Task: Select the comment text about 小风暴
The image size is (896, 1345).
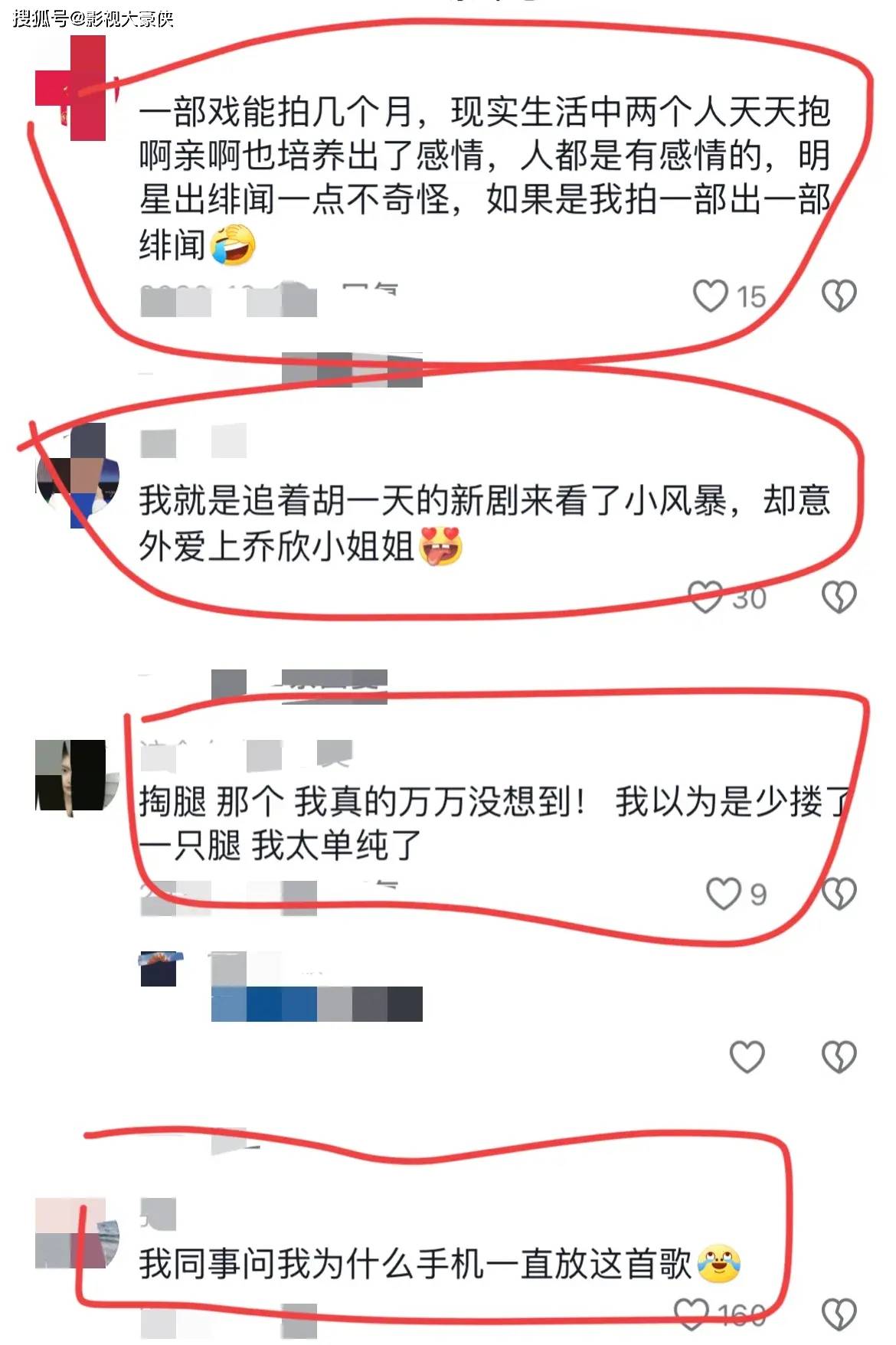Action: coord(484,523)
